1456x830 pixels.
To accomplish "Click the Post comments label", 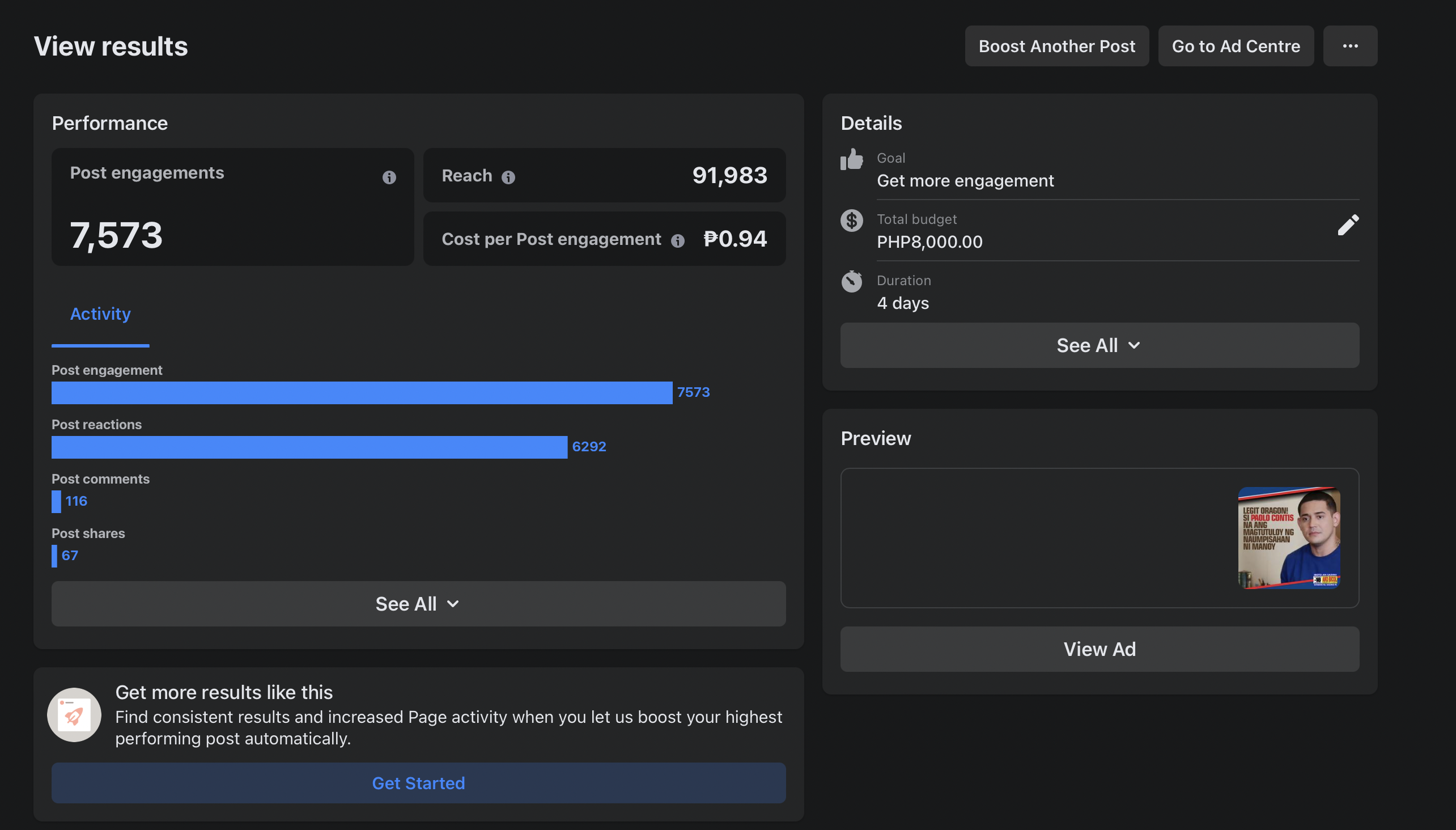I will click(101, 480).
